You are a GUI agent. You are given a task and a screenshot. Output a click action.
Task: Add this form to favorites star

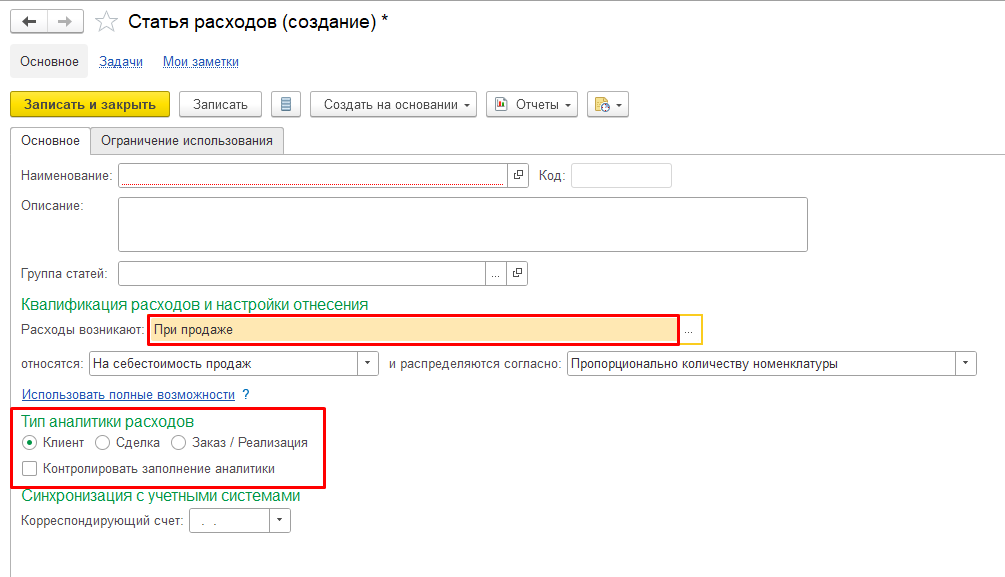point(104,21)
